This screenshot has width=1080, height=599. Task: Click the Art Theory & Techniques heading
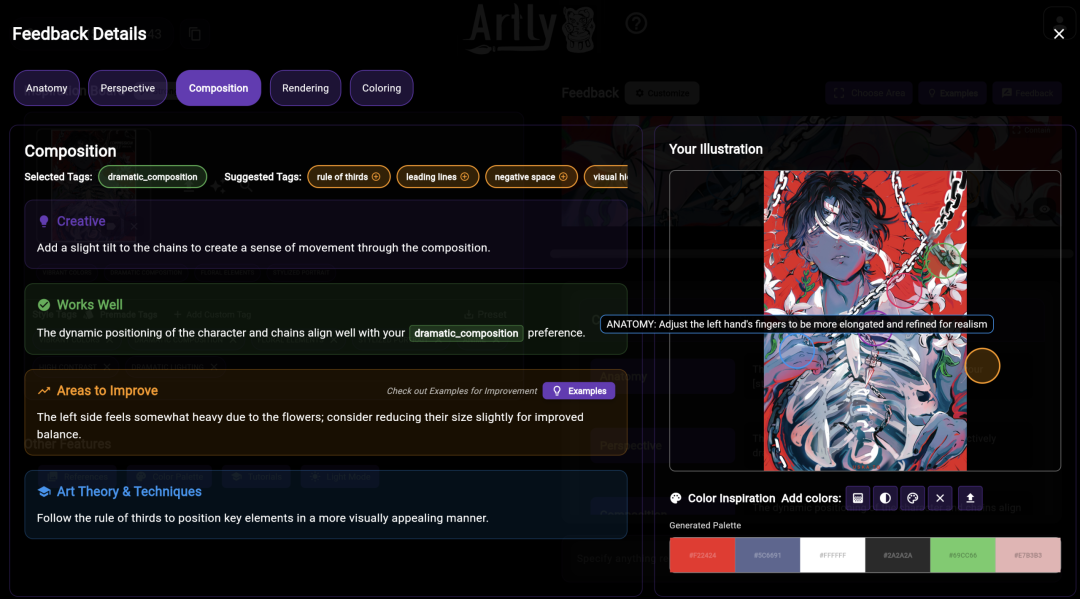coord(129,492)
